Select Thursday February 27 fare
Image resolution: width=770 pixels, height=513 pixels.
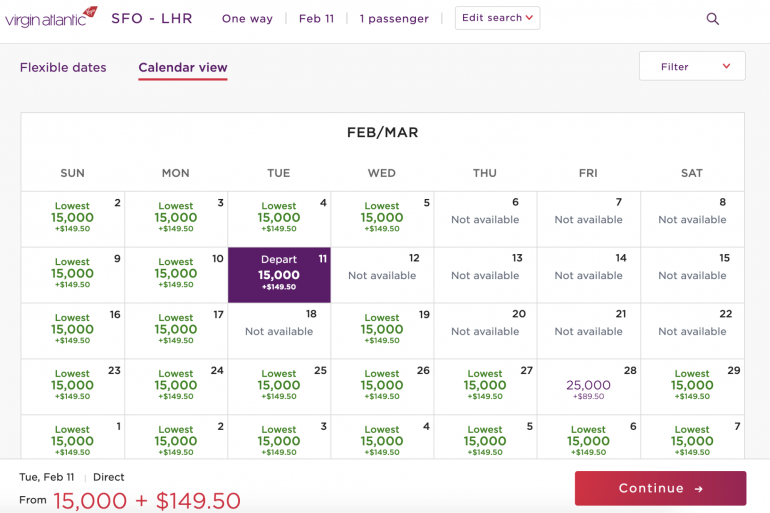pos(485,386)
